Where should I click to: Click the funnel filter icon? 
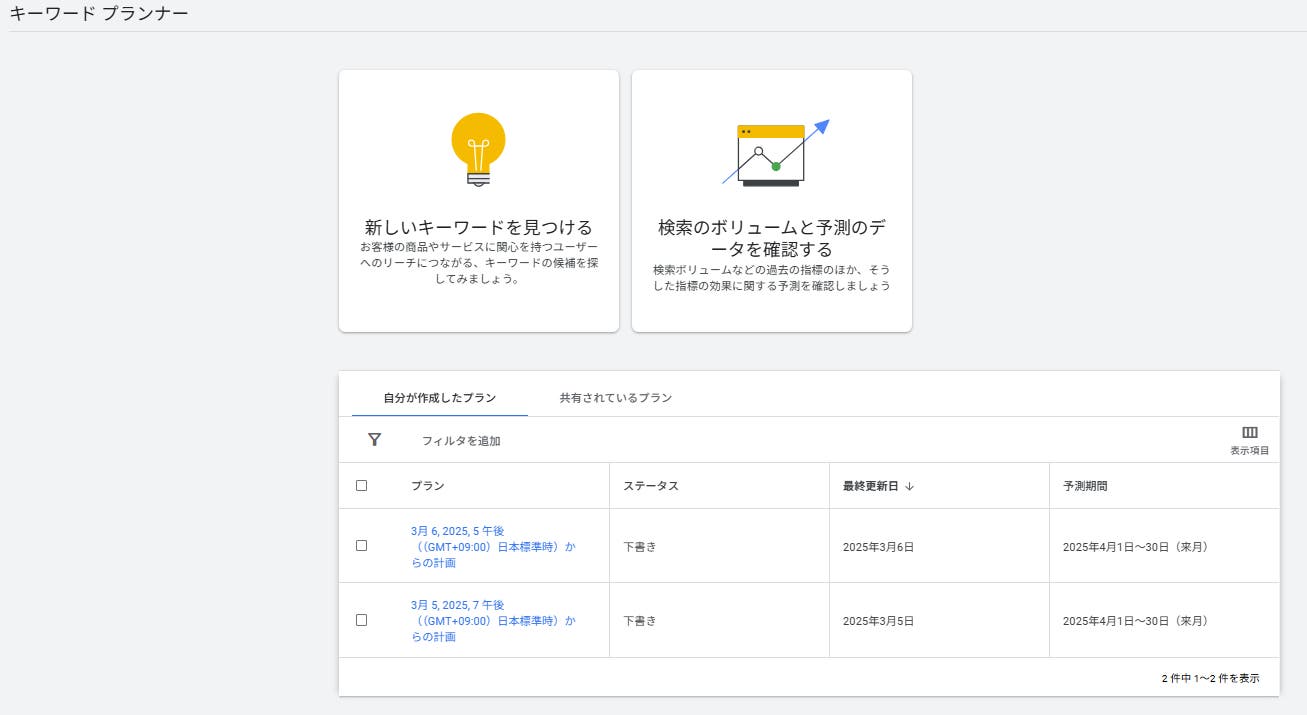(375, 440)
